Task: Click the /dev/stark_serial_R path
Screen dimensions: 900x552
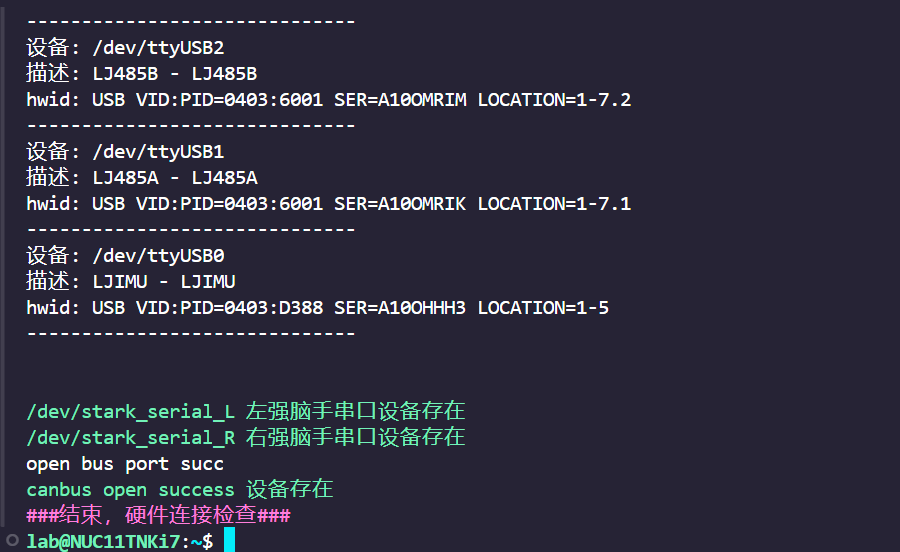Action: (x=131, y=437)
